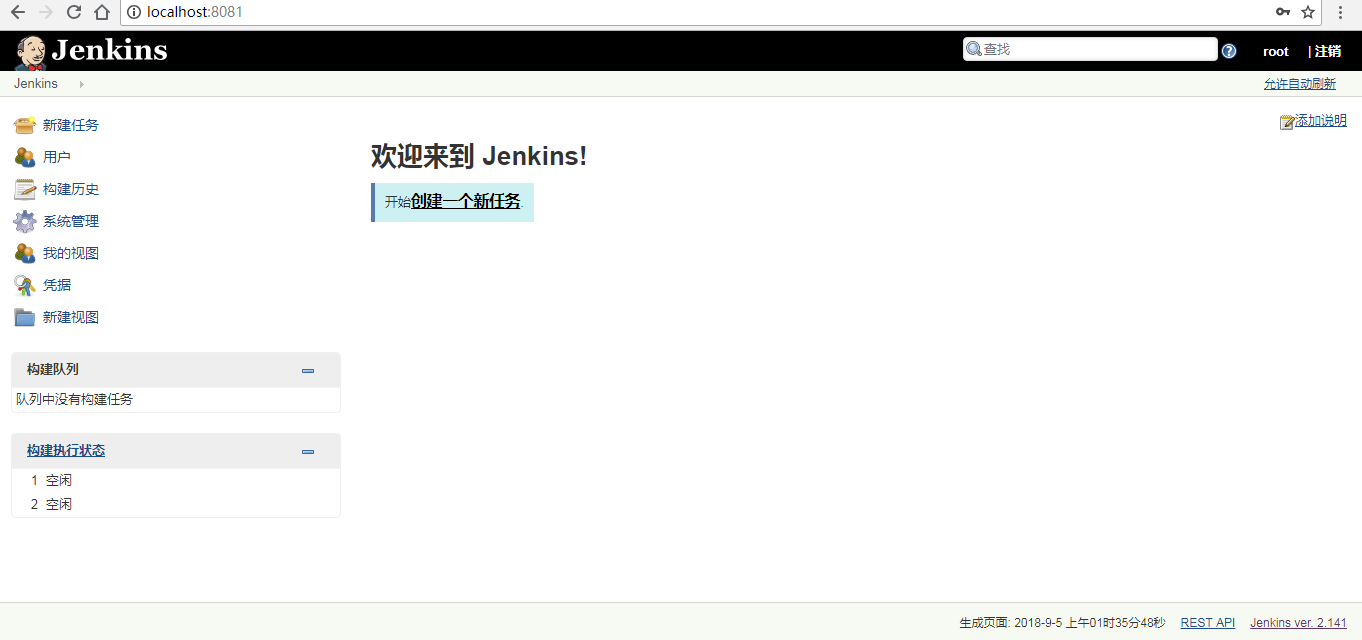Enable 允许自动刷新 auto refresh
1362x640 pixels.
[1299, 83]
